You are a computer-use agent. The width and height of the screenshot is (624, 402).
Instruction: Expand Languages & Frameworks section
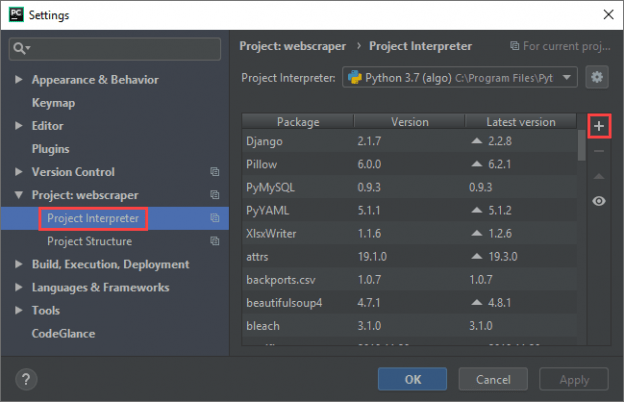(x=18, y=287)
